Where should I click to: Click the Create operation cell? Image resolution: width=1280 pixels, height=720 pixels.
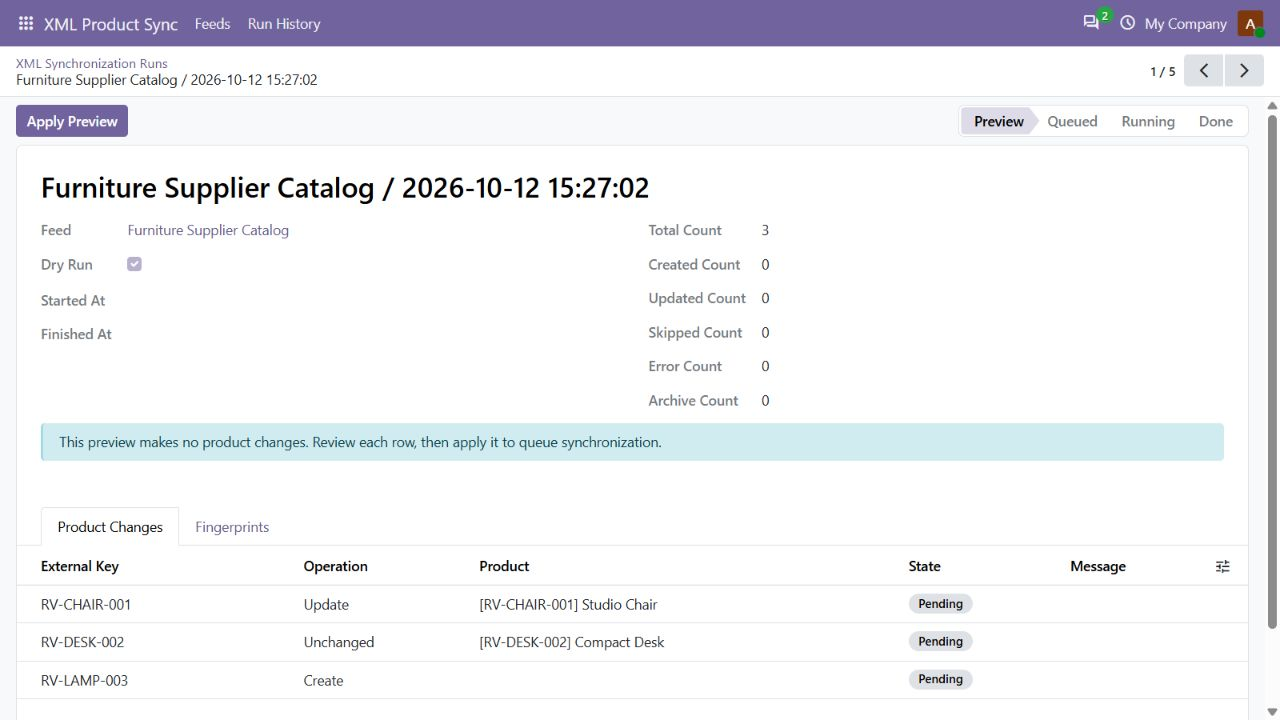pyautogui.click(x=323, y=680)
